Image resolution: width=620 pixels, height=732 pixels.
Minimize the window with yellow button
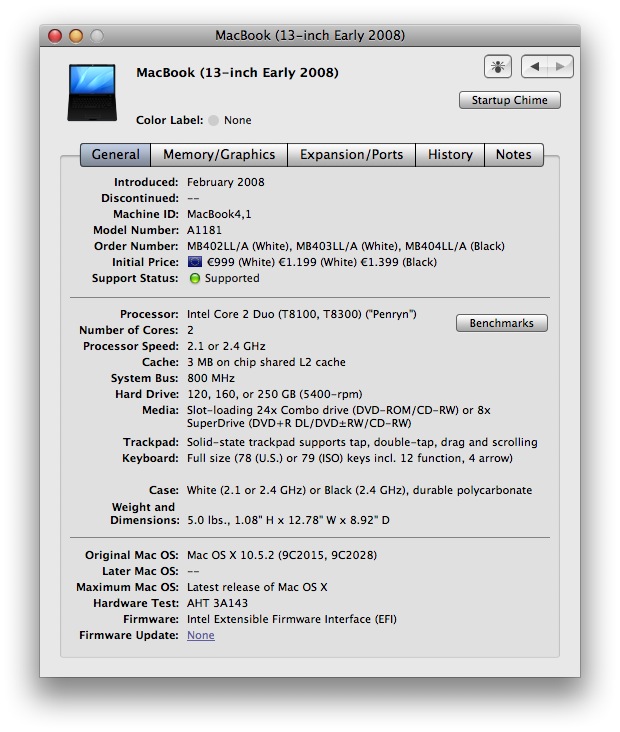coord(76,36)
